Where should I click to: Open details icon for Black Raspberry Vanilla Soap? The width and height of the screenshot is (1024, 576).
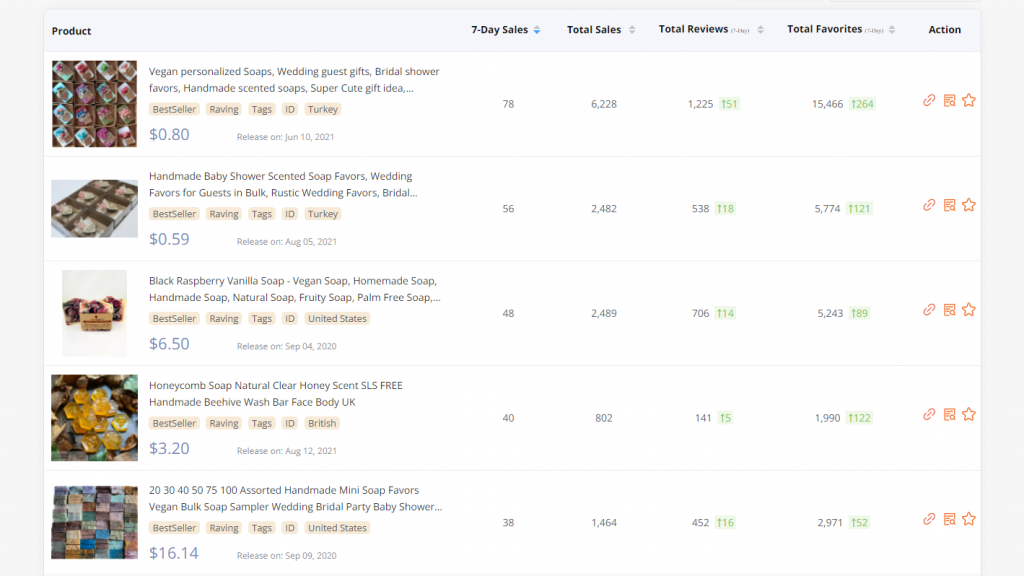949,310
